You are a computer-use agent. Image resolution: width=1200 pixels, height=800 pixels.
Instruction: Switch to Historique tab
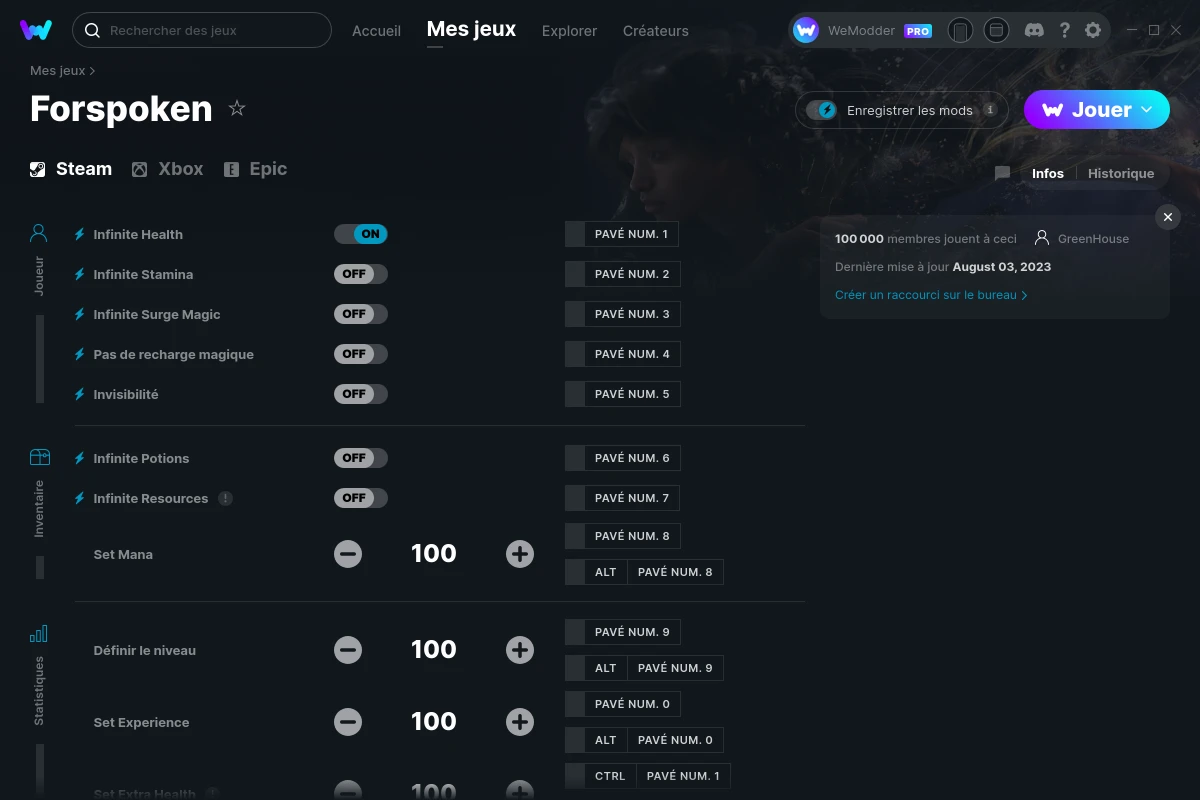pyautogui.click(x=1121, y=173)
